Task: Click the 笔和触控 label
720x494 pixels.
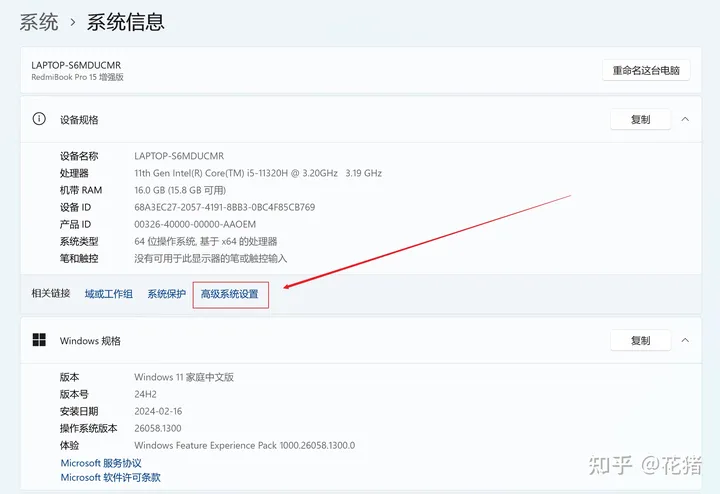Action: pos(79,258)
